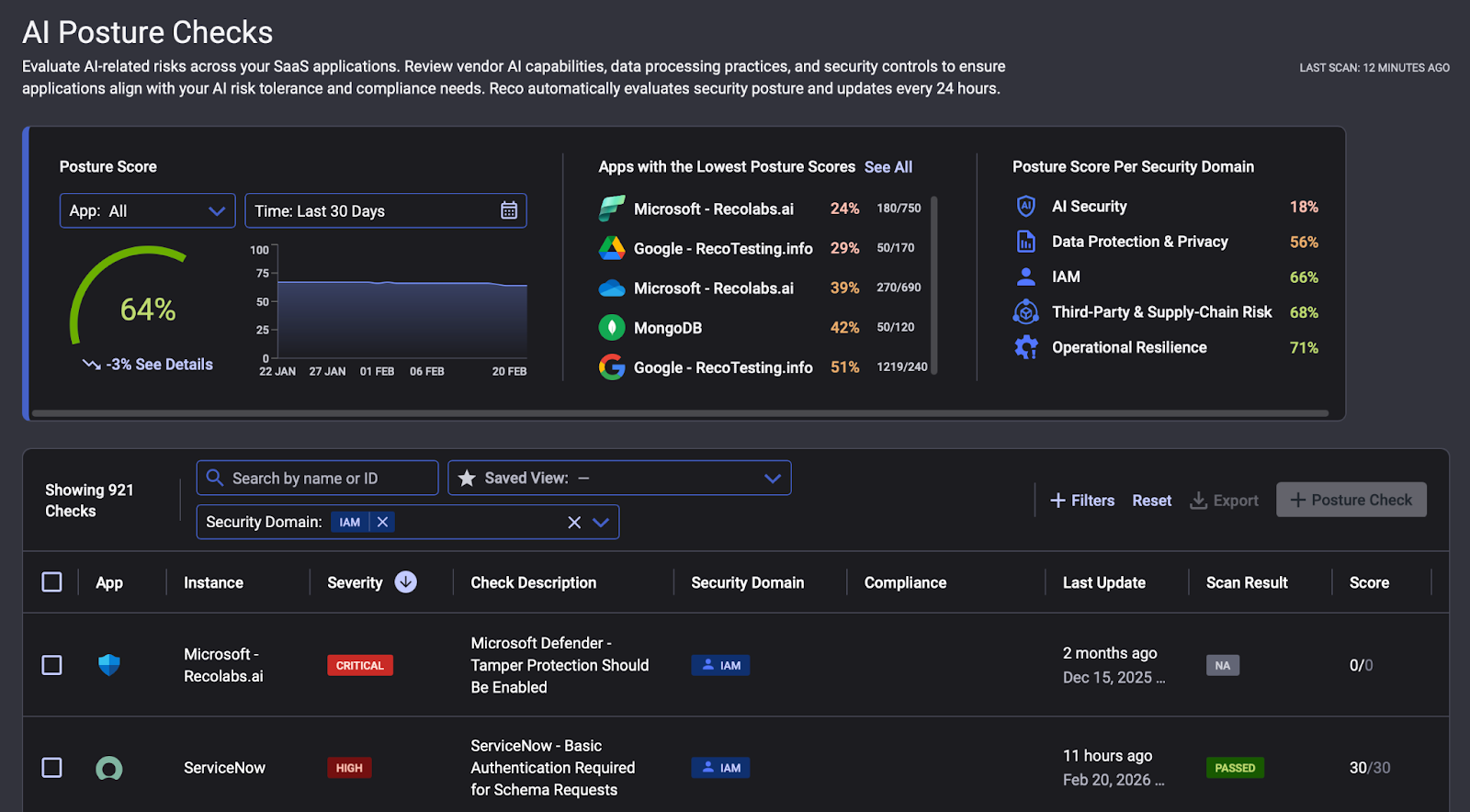The height and width of the screenshot is (812, 1470).
Task: Remove the IAM filter tag
Action: pyautogui.click(x=383, y=522)
